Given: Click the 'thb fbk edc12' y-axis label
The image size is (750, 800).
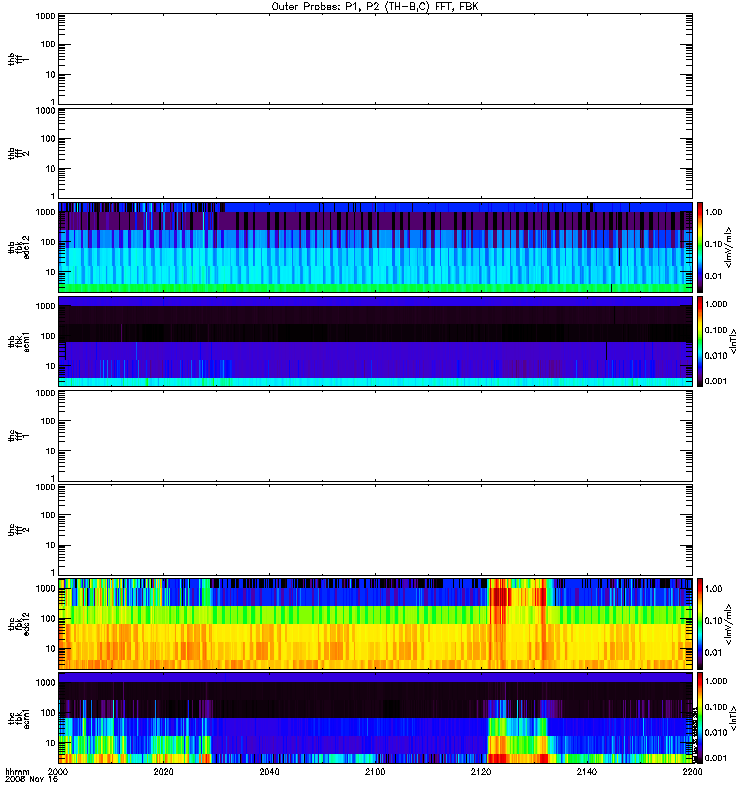Looking at the screenshot, I should 18,247.
